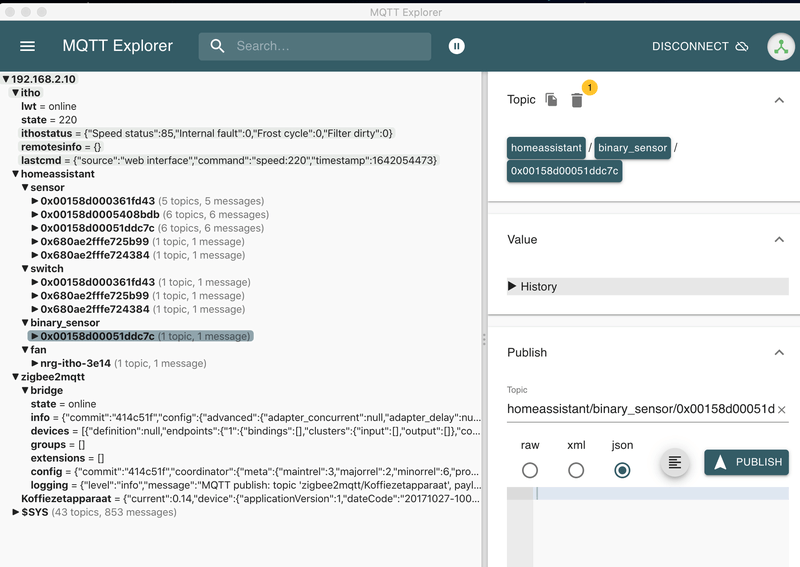
Task: Select the bridge config topic
Action: 255,472
